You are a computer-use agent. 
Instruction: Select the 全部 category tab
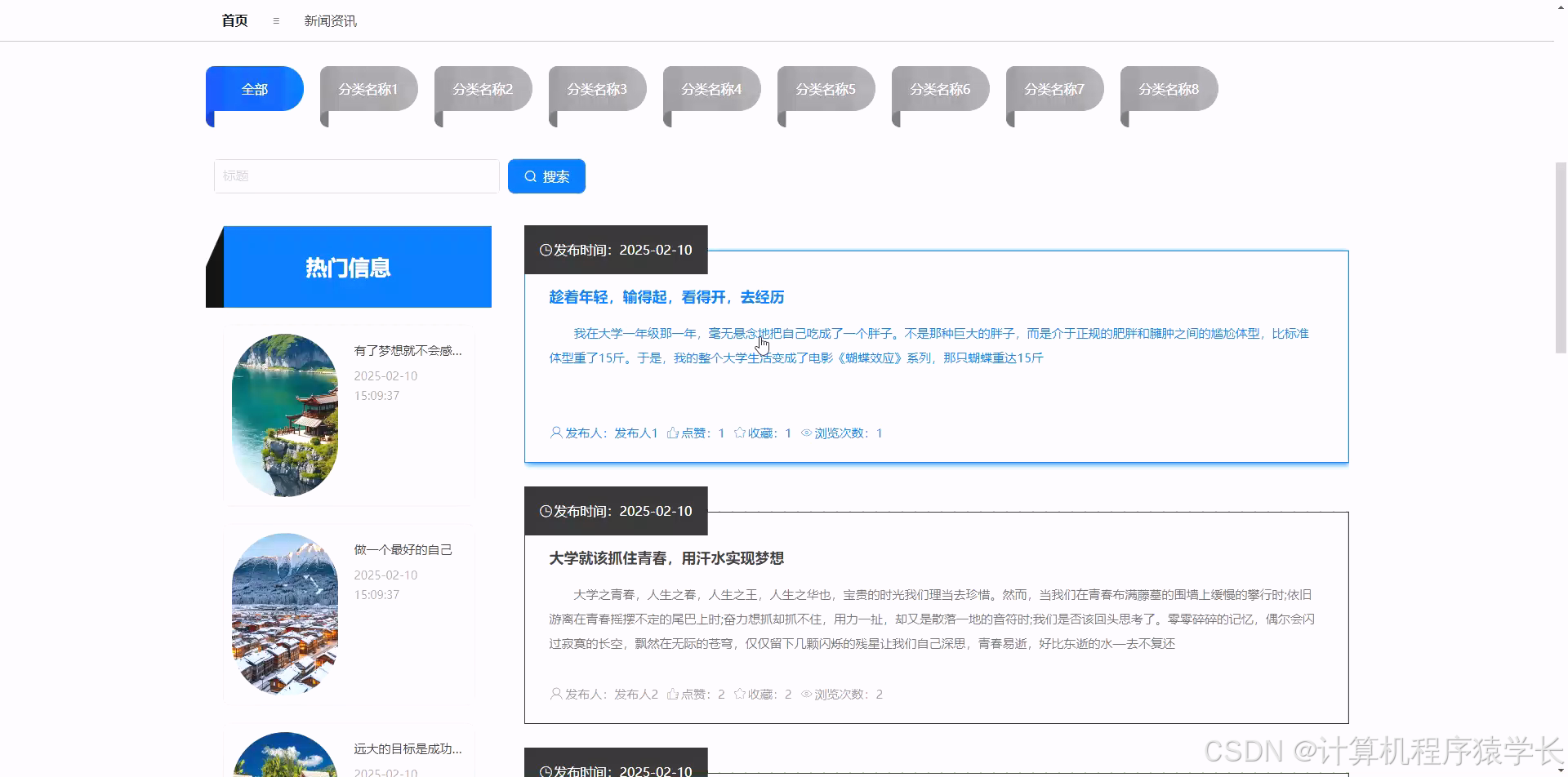pos(255,89)
